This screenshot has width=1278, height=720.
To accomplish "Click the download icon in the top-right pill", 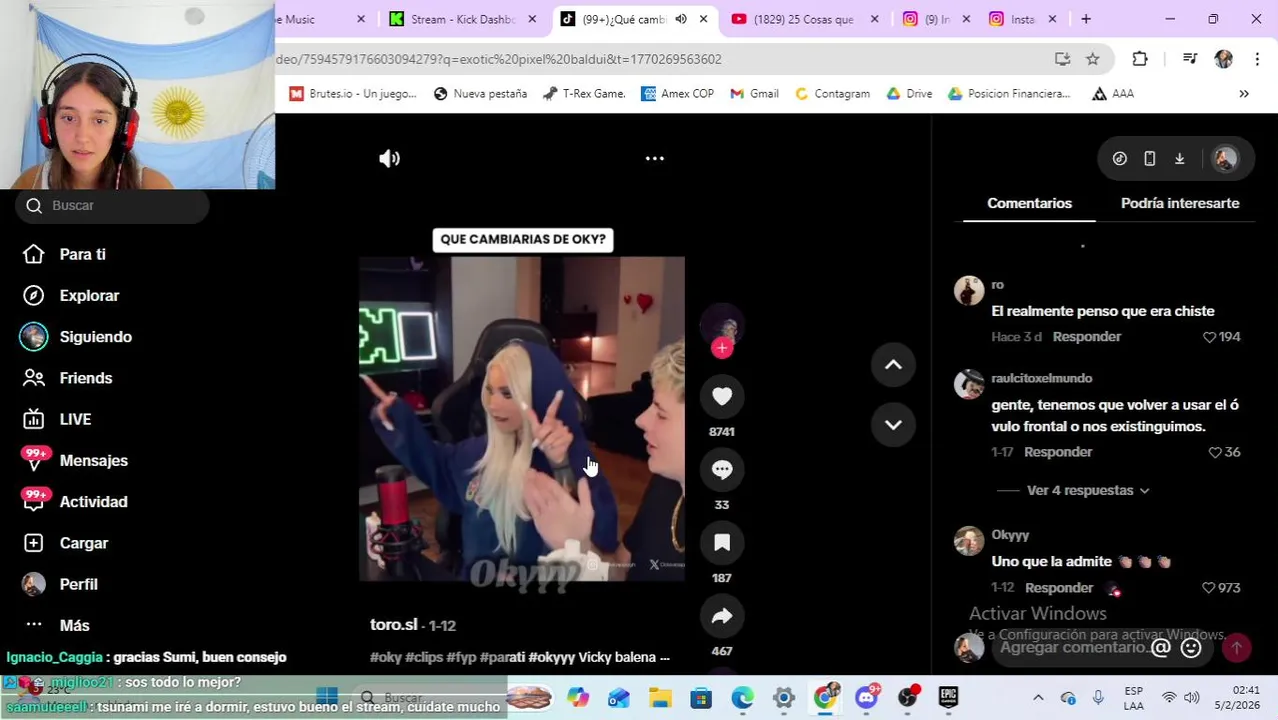I will [1180, 158].
